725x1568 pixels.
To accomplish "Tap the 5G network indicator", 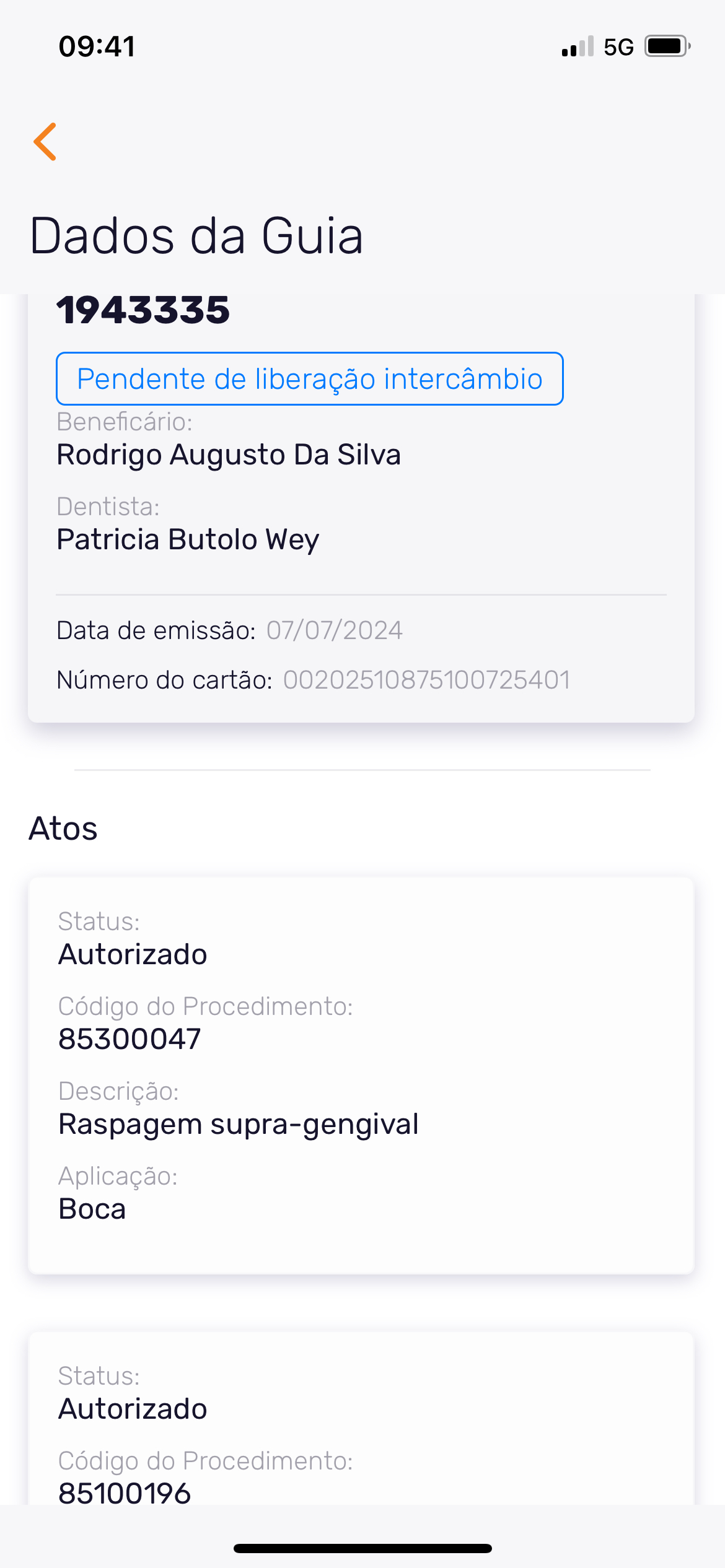I will (618, 47).
